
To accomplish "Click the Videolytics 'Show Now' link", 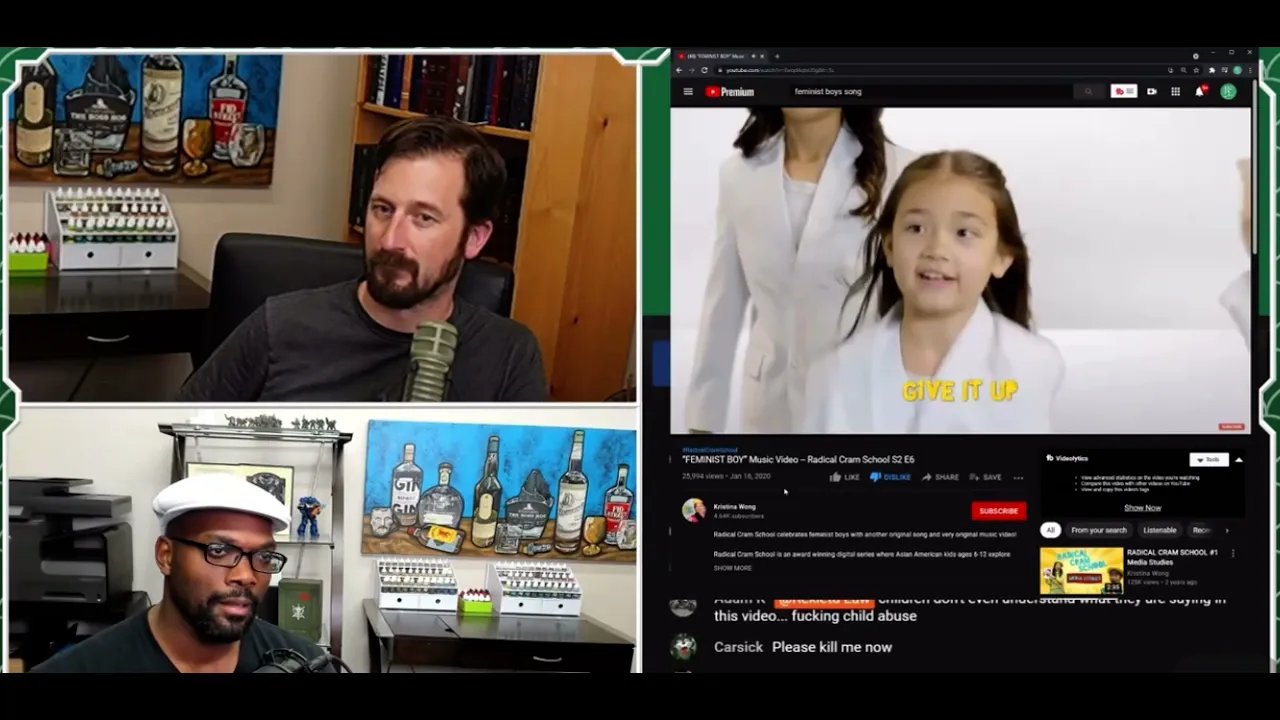I will pyautogui.click(x=1142, y=507).
